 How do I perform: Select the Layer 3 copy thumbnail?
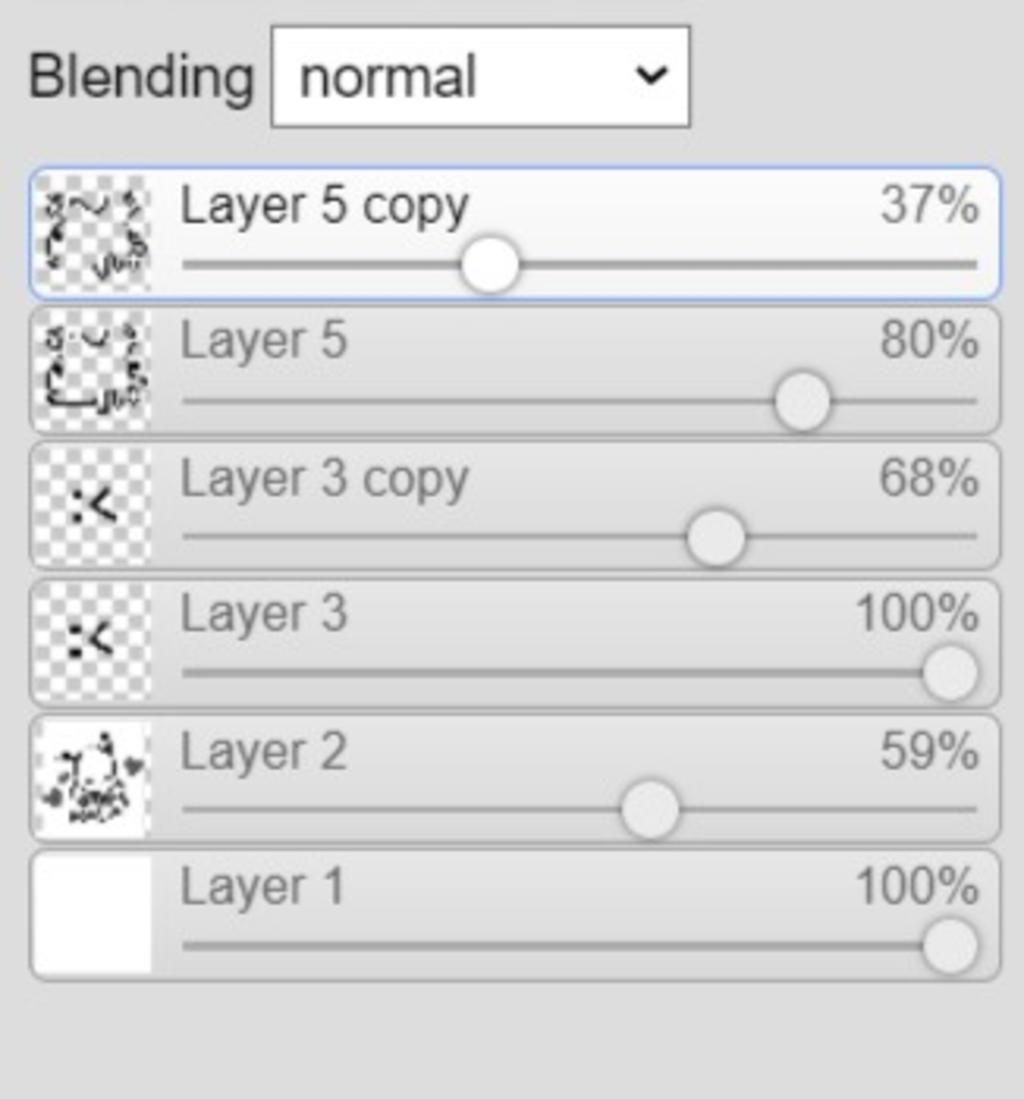93,506
